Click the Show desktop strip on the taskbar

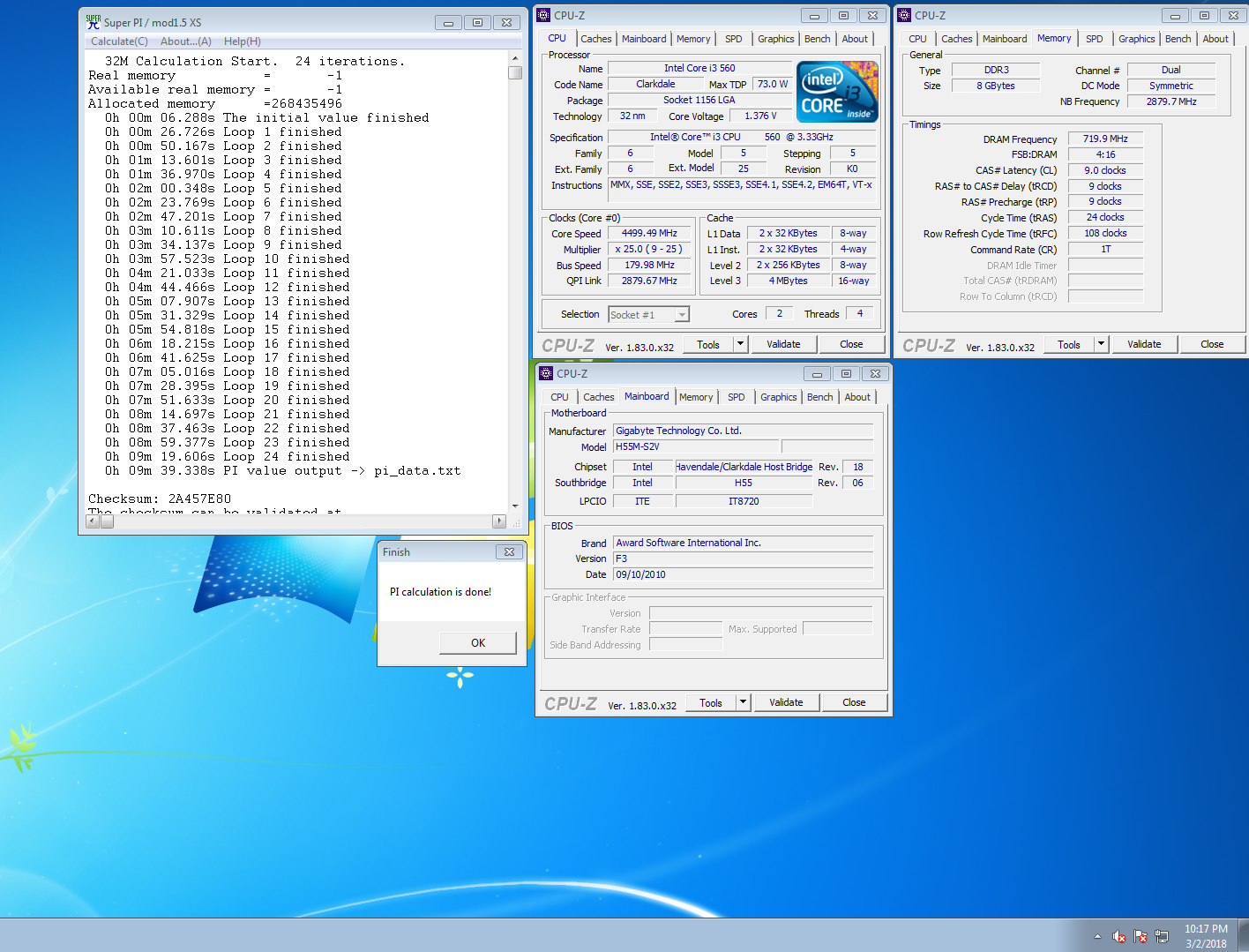[1243, 935]
